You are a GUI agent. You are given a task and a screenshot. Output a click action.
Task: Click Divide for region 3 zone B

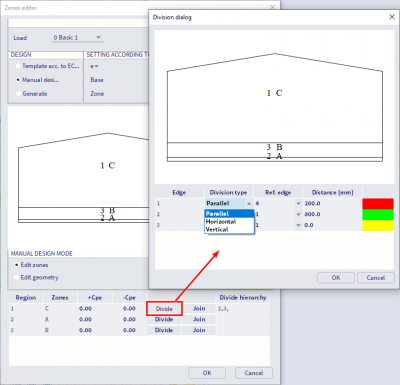[x=164, y=330]
